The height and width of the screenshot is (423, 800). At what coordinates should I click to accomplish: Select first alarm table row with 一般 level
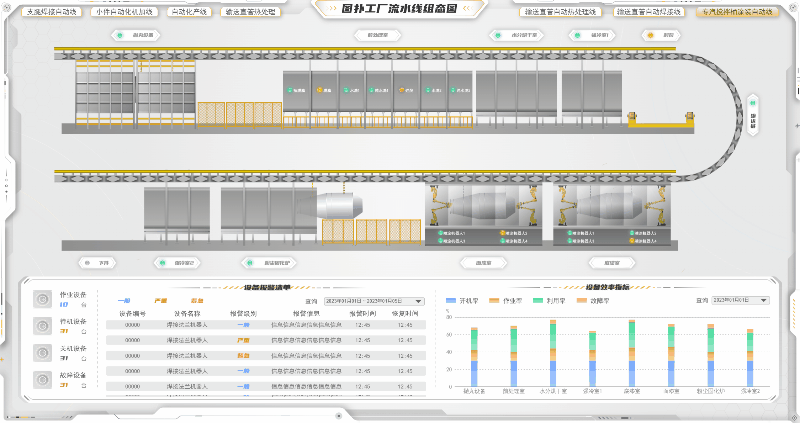[x=266, y=325]
